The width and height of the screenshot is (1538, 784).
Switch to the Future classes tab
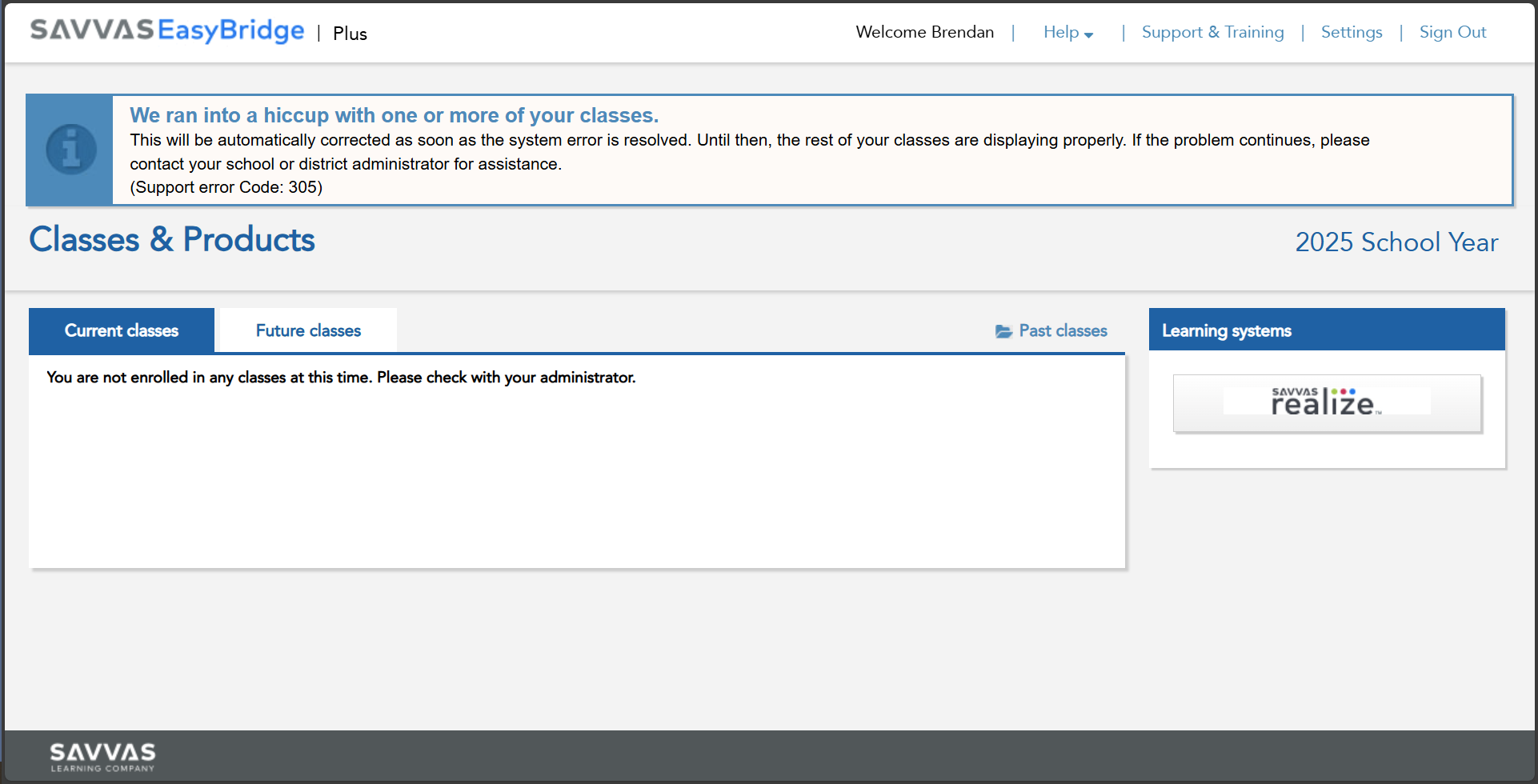coord(307,330)
